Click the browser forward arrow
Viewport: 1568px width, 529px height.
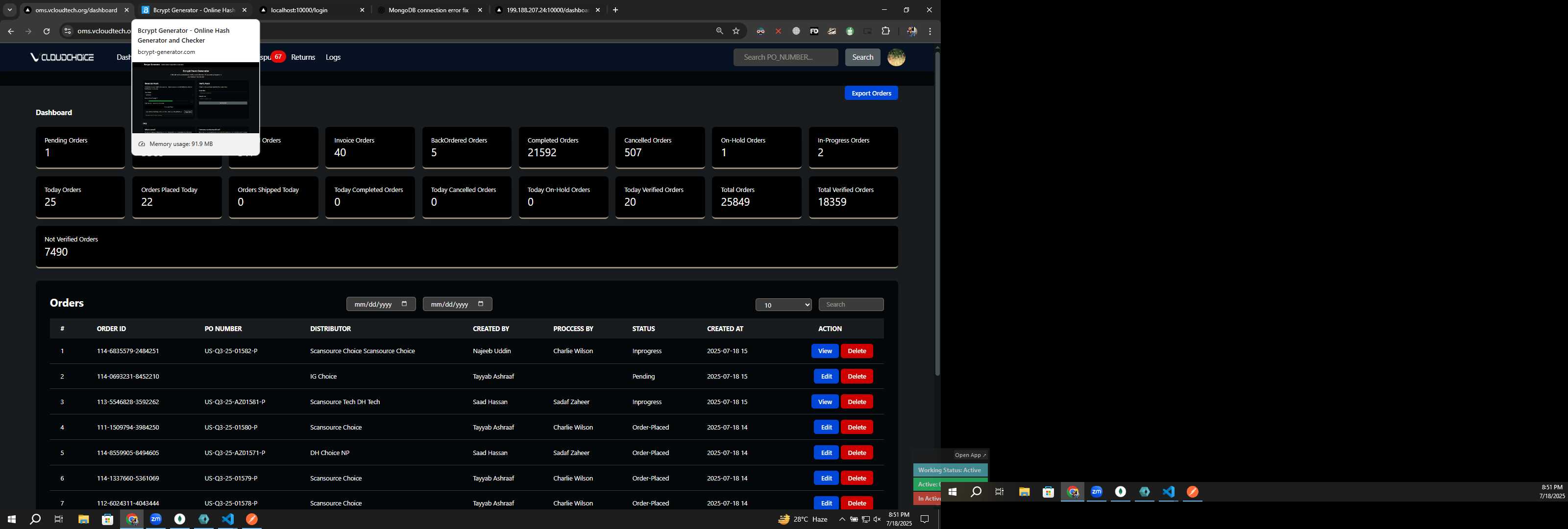(28, 31)
